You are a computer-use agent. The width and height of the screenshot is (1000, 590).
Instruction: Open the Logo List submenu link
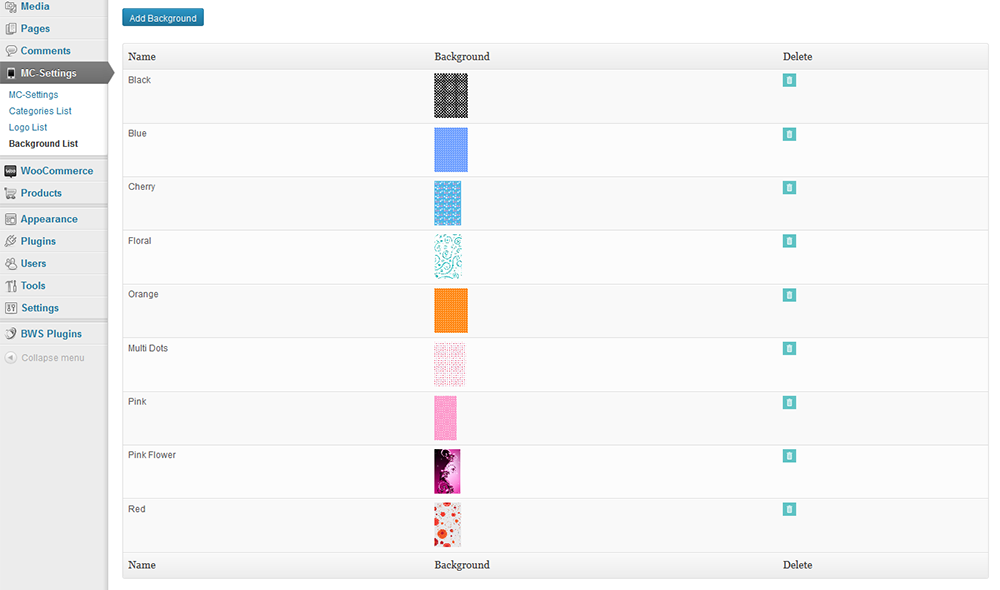tap(28, 128)
